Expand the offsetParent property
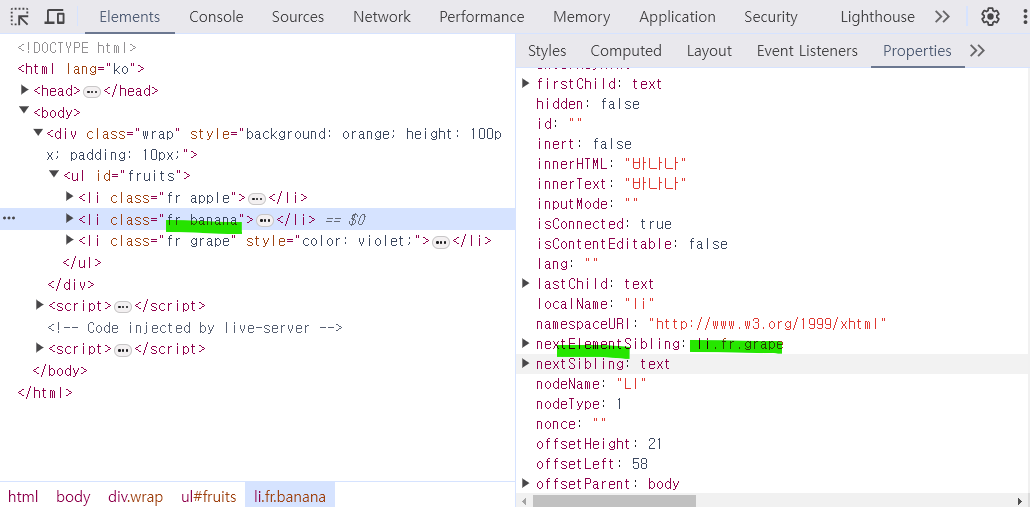Screen dimensions: 1030x507 [526, 484]
